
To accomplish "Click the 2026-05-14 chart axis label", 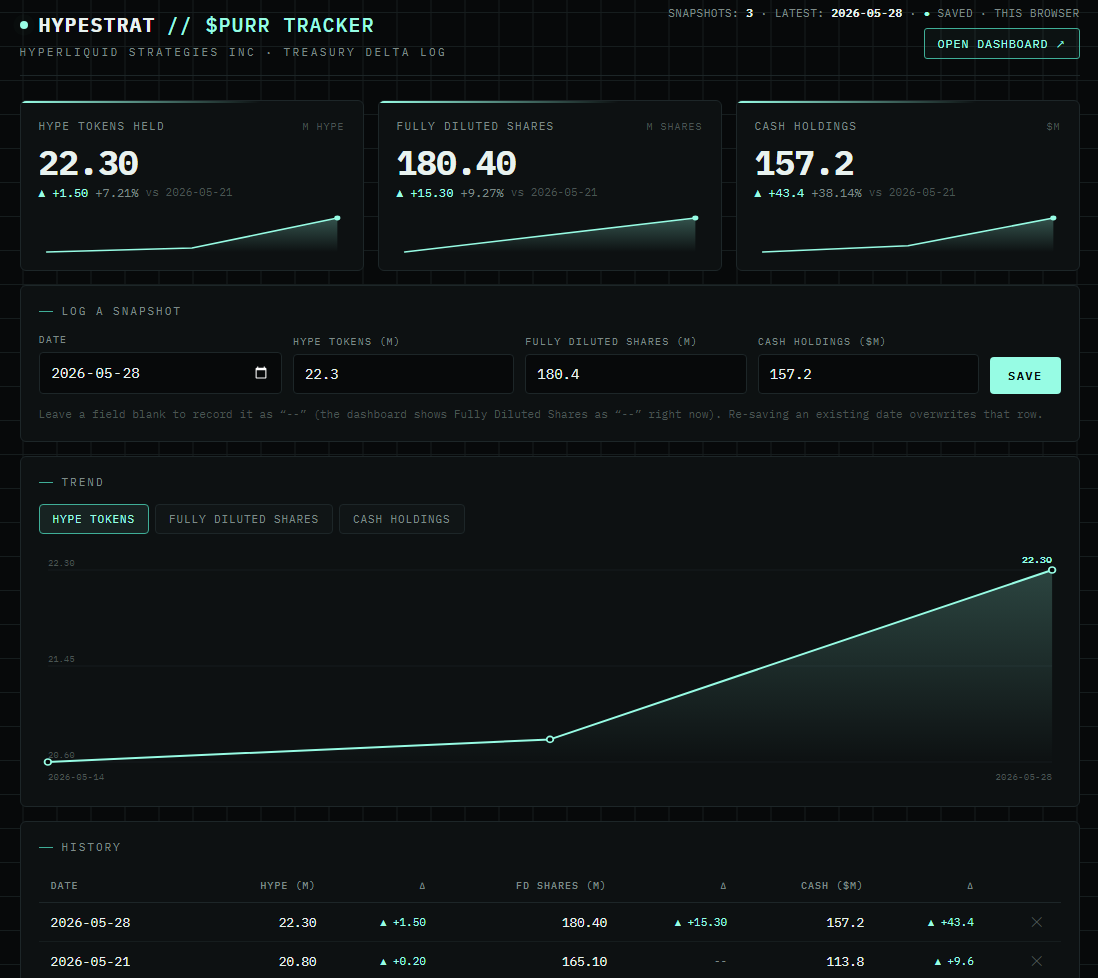I will tap(76, 777).
